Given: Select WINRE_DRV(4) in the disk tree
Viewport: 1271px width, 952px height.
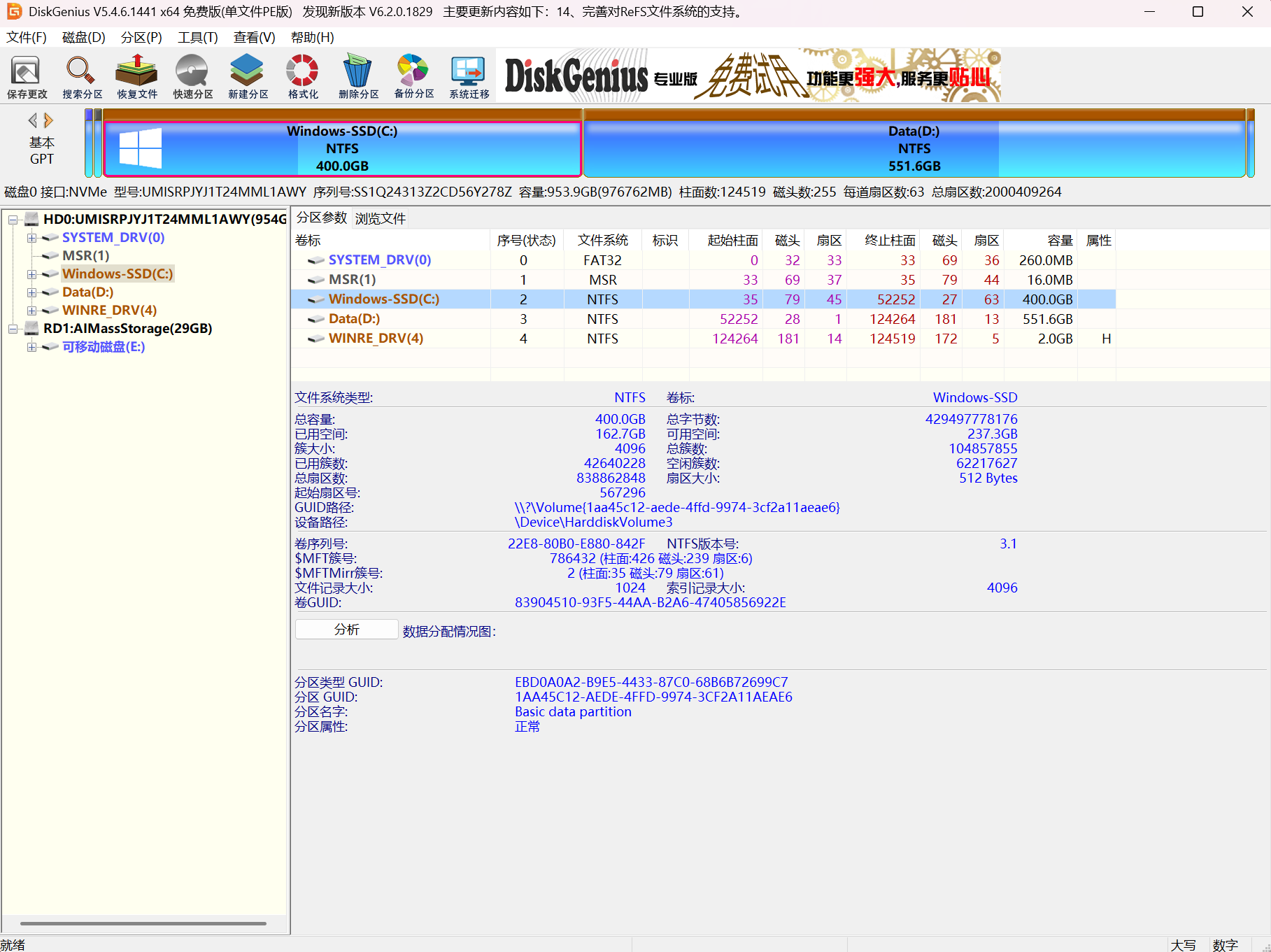Looking at the screenshot, I should click(109, 311).
